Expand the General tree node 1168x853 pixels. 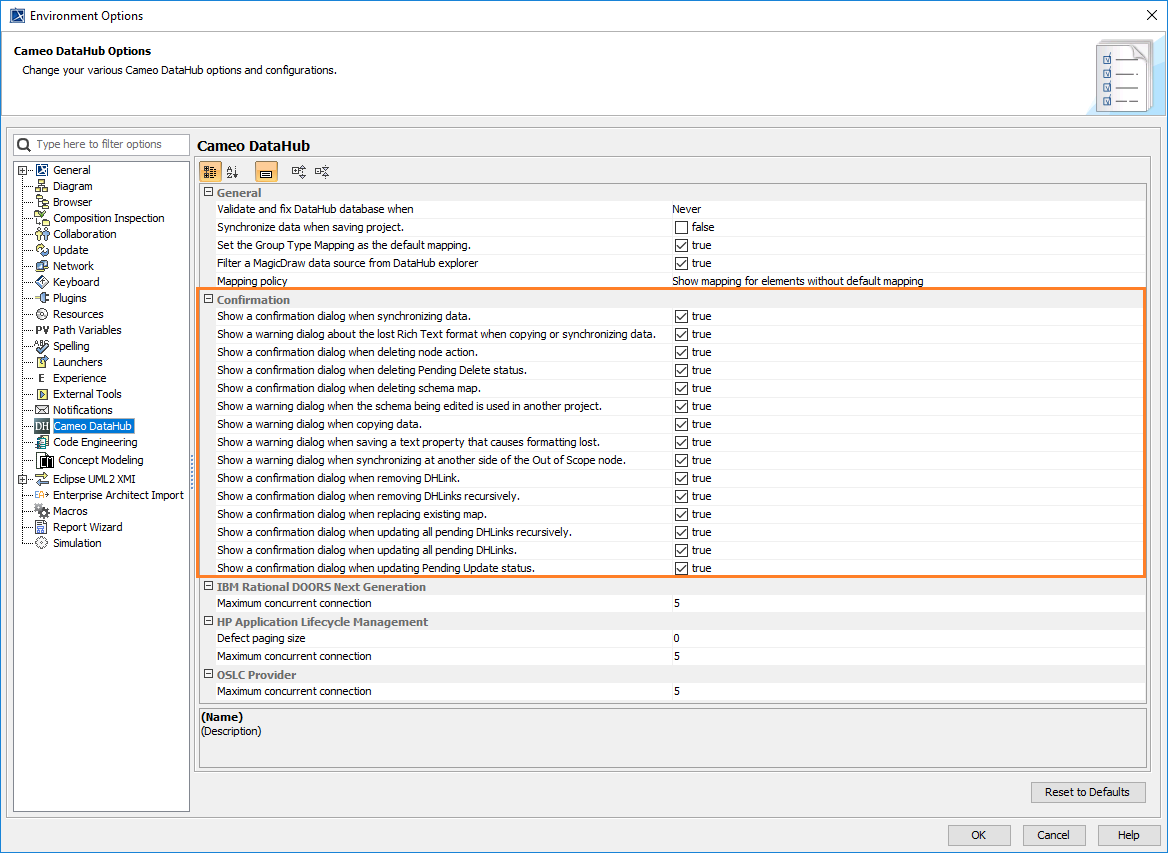[22, 171]
